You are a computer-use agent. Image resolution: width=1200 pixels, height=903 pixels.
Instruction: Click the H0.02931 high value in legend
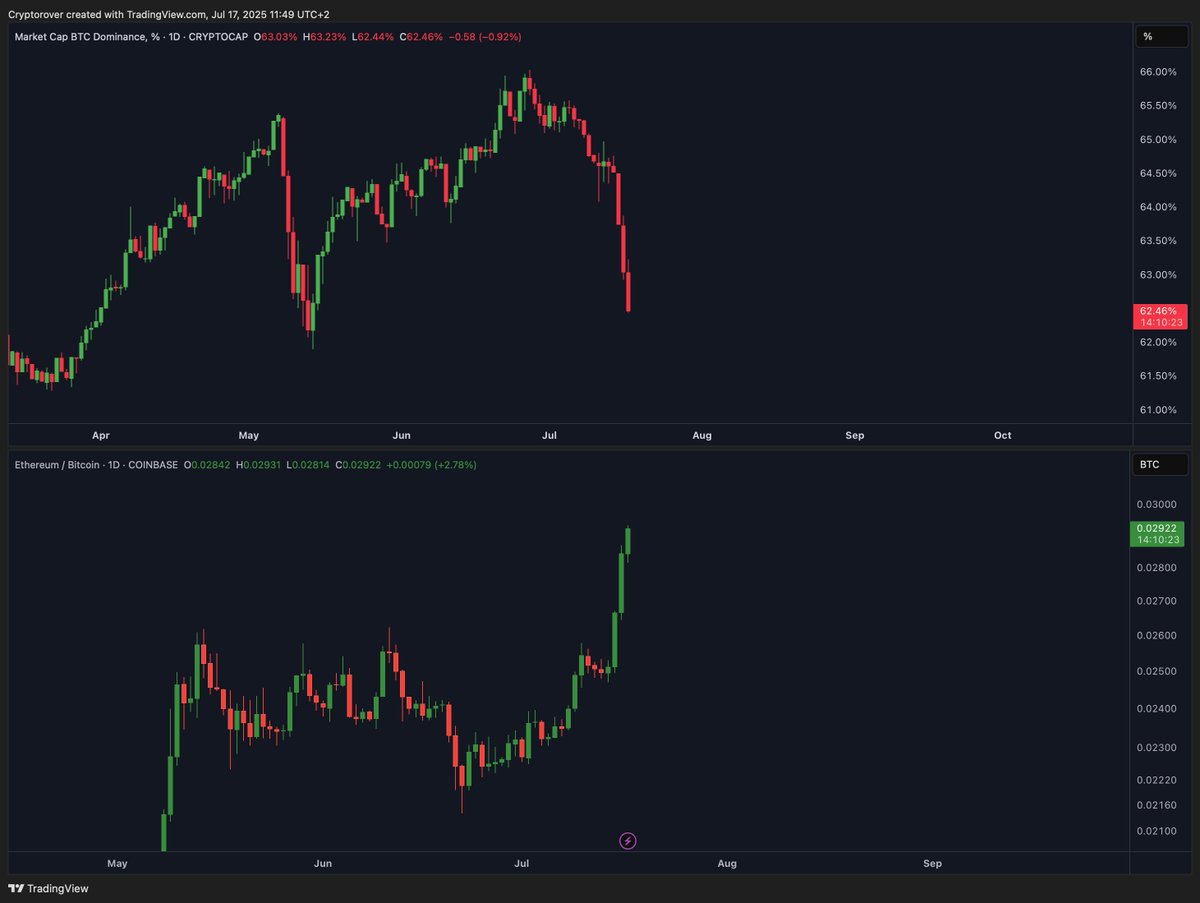pos(258,465)
